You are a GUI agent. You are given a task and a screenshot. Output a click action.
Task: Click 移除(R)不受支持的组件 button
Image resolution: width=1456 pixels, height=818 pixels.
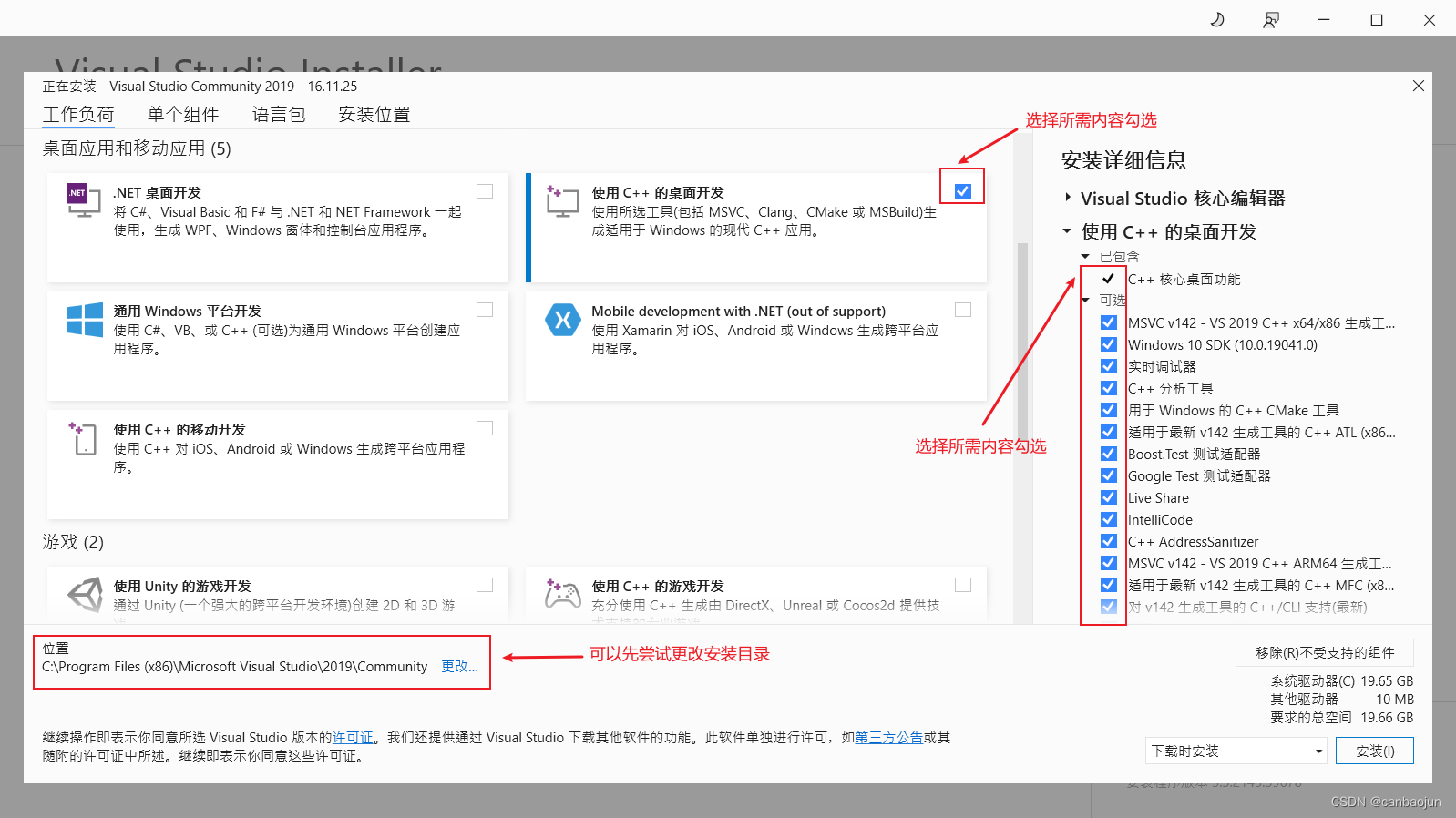click(x=1325, y=652)
